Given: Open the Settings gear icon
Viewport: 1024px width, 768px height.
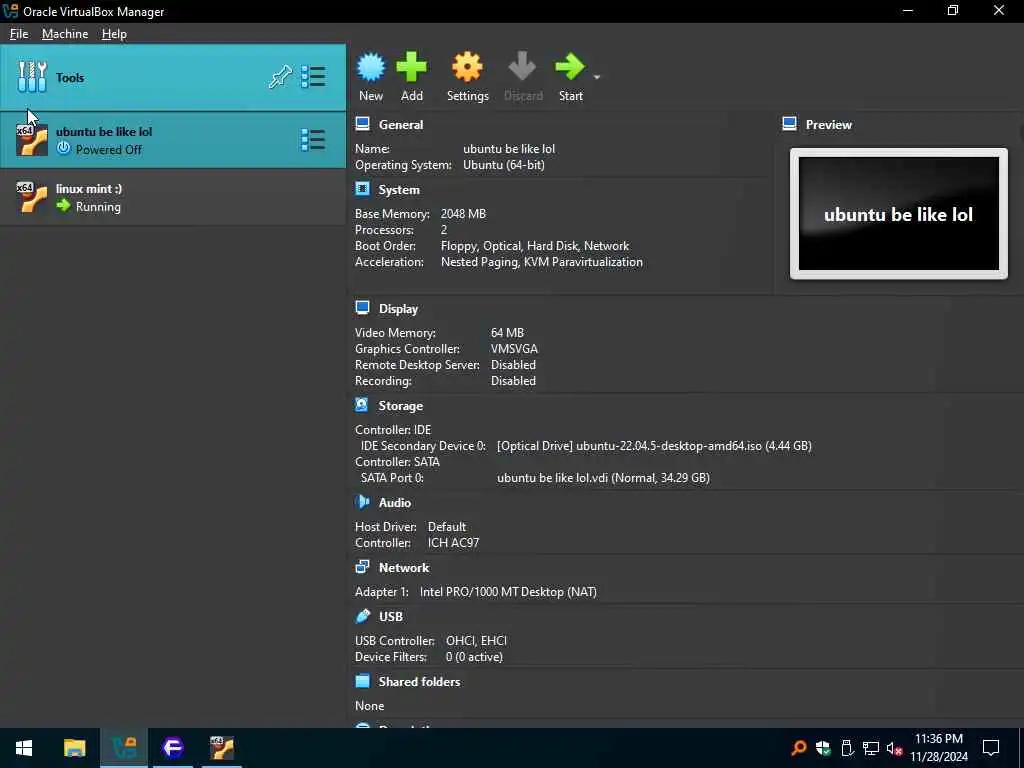Looking at the screenshot, I should coord(467,67).
